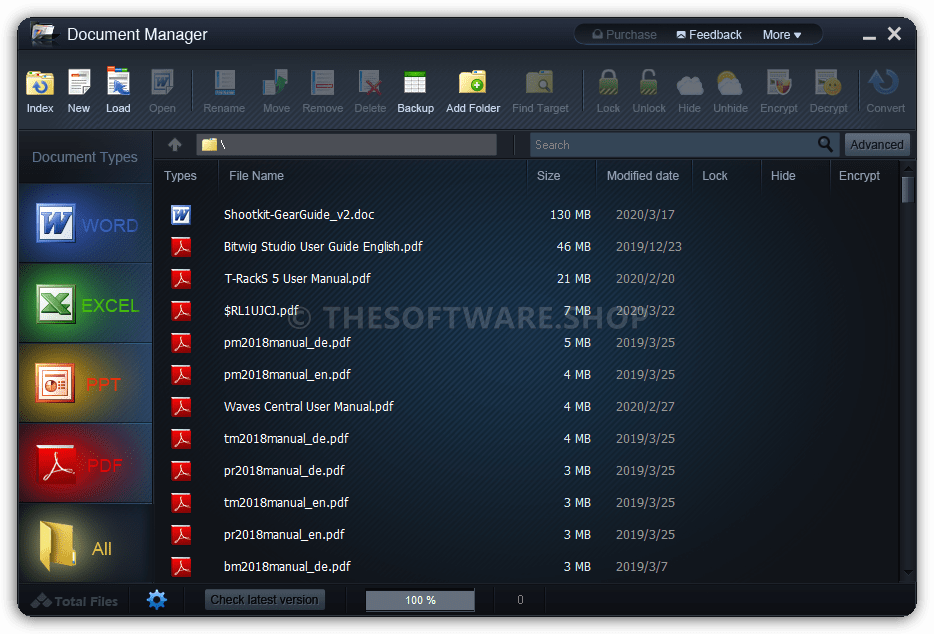Select file pm2018manual_de.pdf

pos(287,343)
